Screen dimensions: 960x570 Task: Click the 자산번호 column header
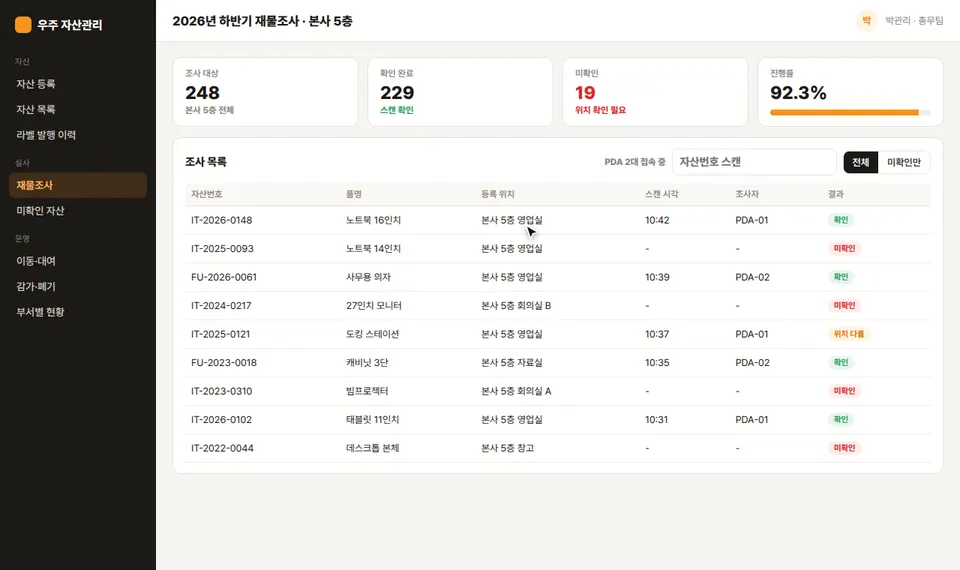click(206, 194)
